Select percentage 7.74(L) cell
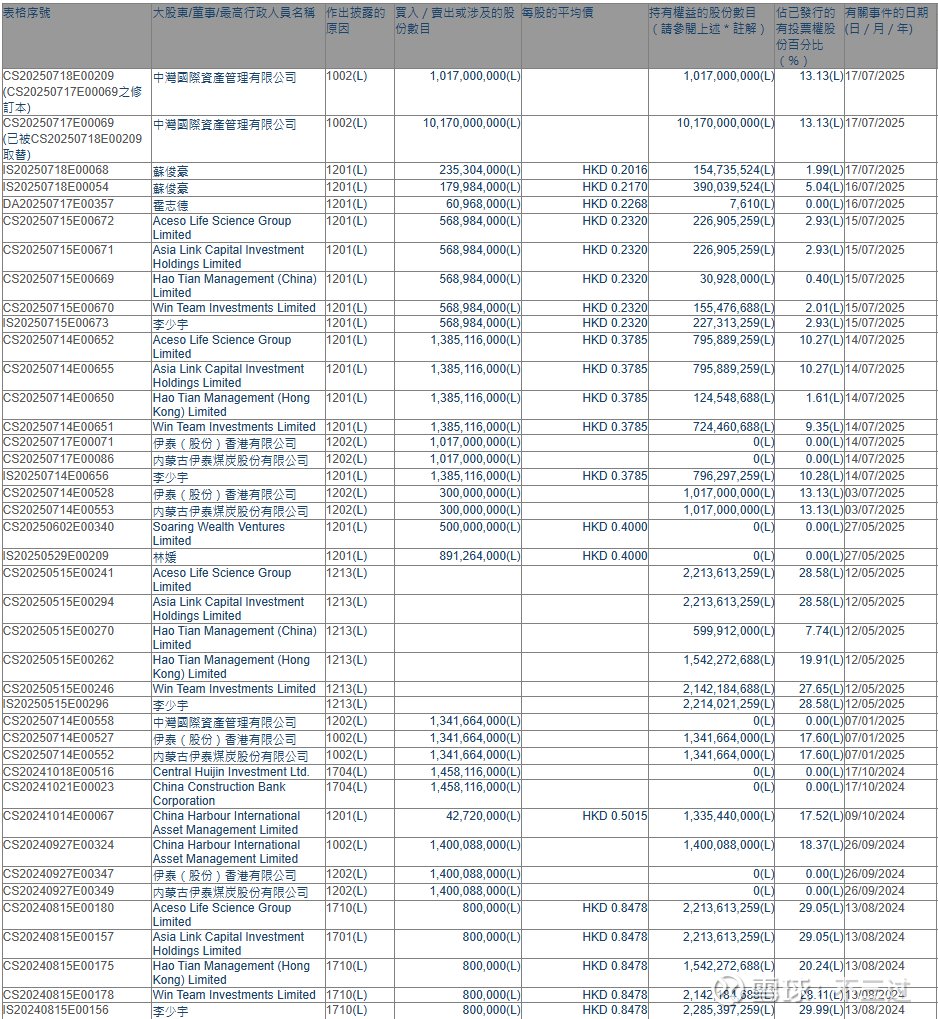This screenshot has height=1019, width=938. tap(824, 631)
